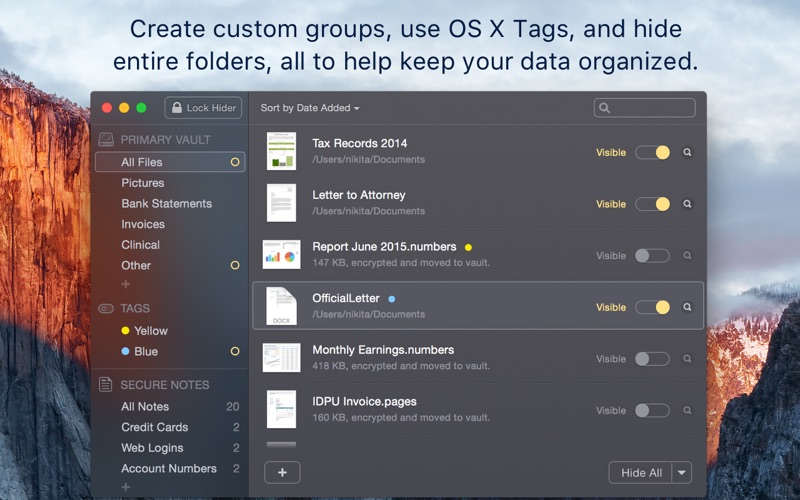
Task: Select the Bank Statements group
Action: [x=166, y=204]
